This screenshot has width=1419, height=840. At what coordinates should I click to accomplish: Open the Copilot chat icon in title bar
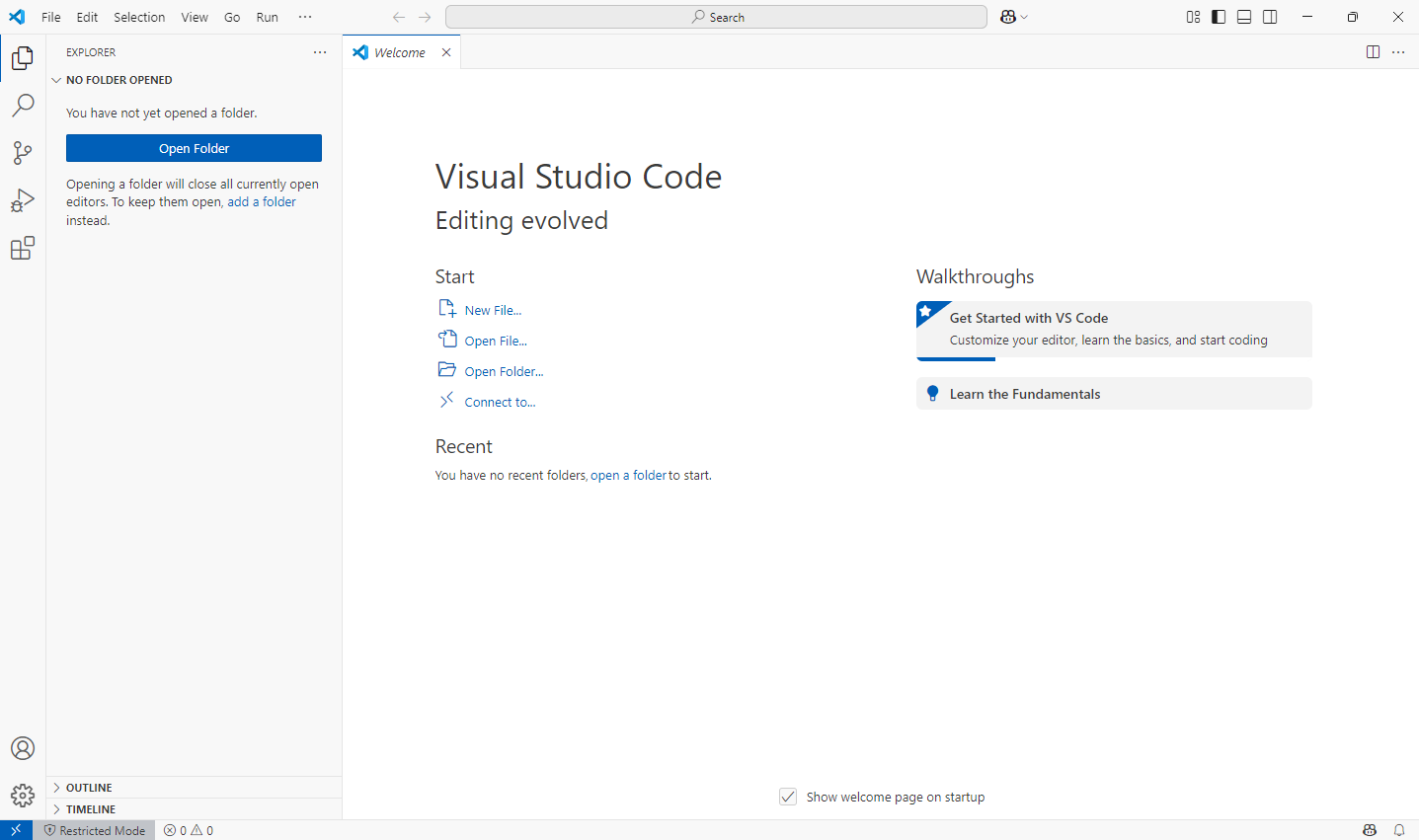[1008, 17]
